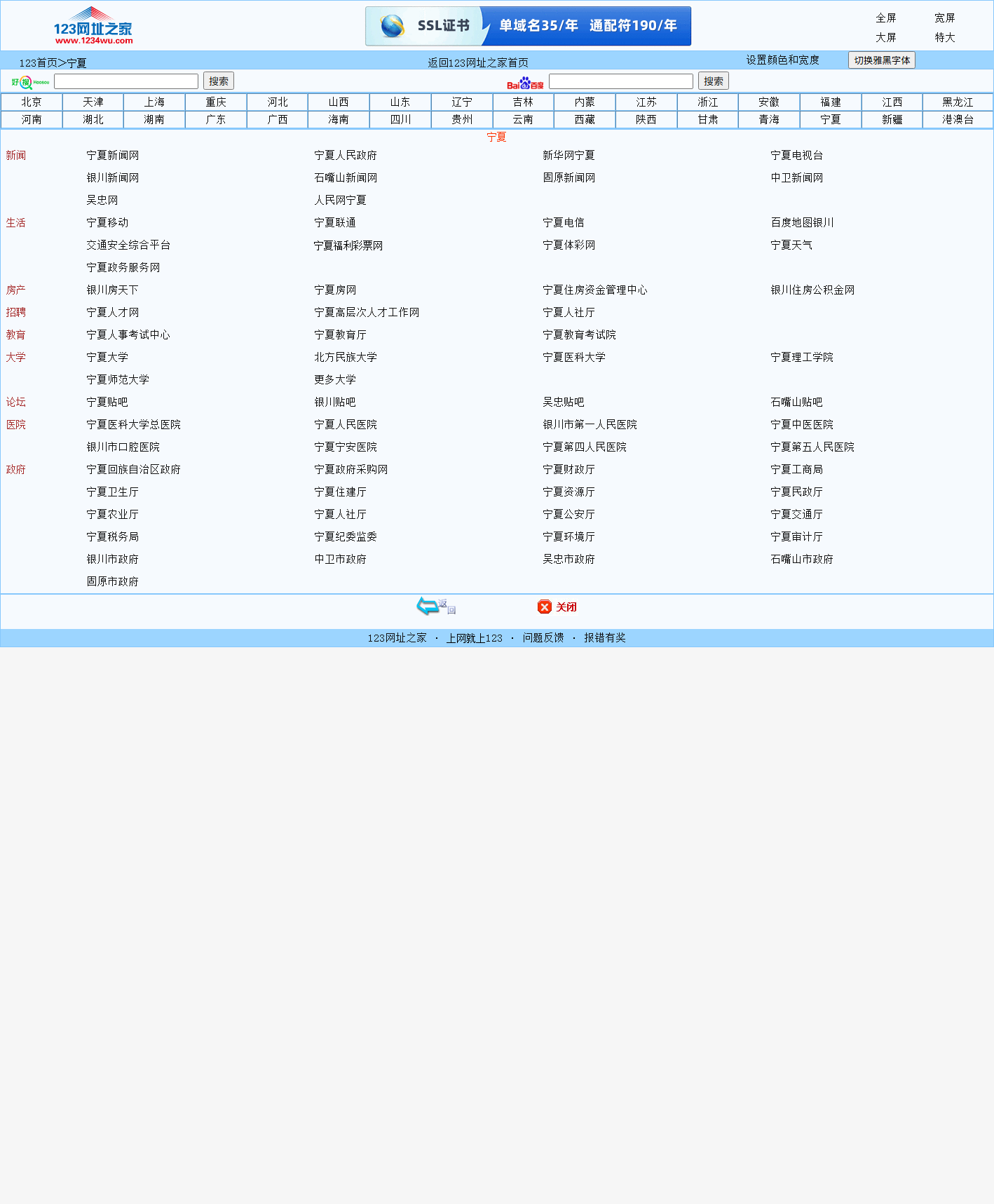
Task: Select the 西藏 province tab
Action: tap(585, 120)
